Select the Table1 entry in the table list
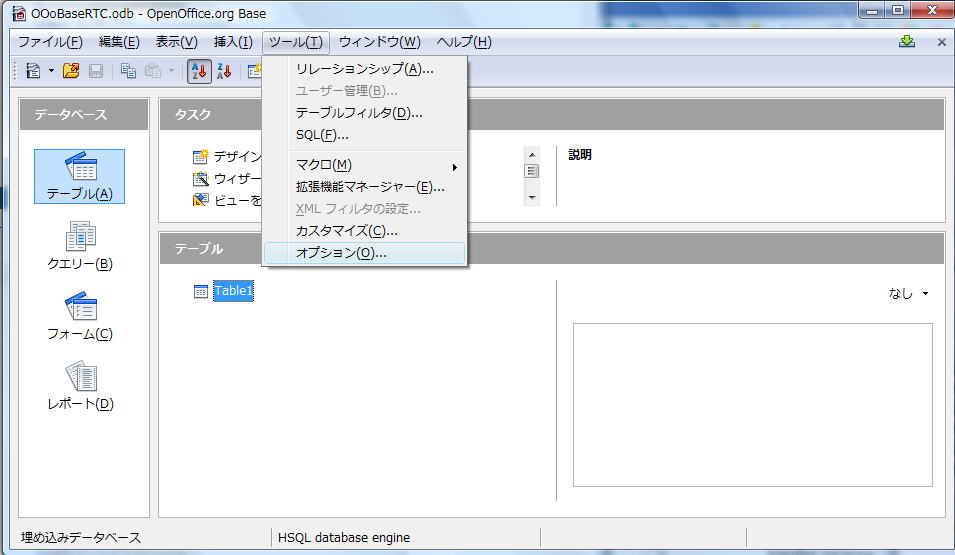955x555 pixels. pos(233,291)
